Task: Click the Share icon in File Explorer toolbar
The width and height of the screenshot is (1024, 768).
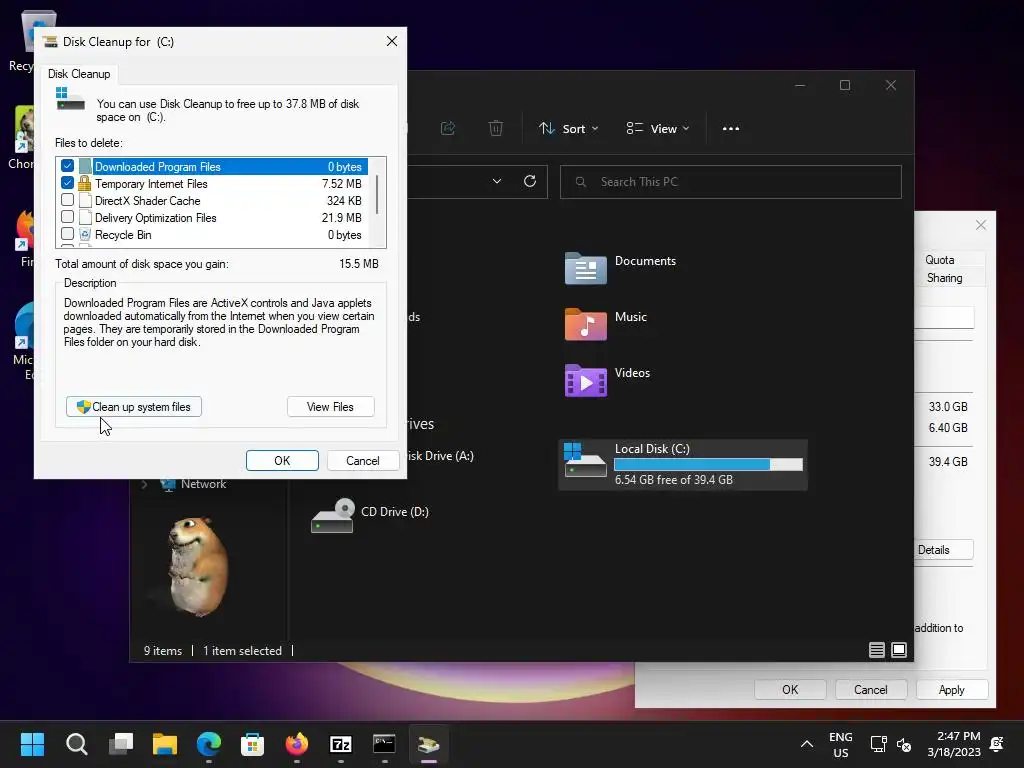Action: point(448,129)
